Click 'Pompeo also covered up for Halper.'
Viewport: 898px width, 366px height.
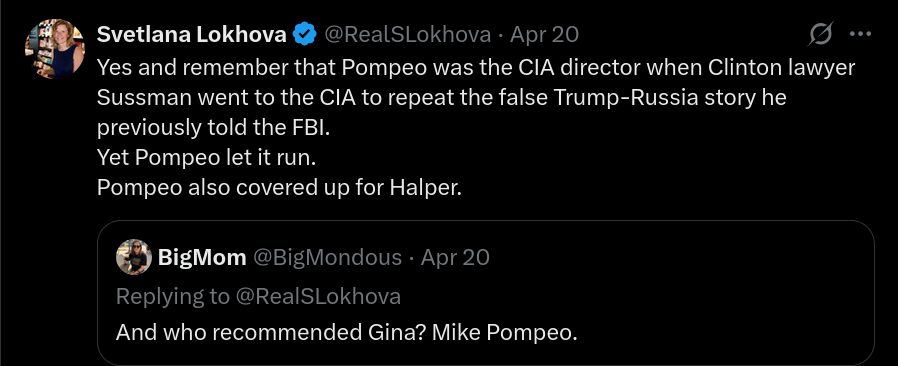[279, 188]
